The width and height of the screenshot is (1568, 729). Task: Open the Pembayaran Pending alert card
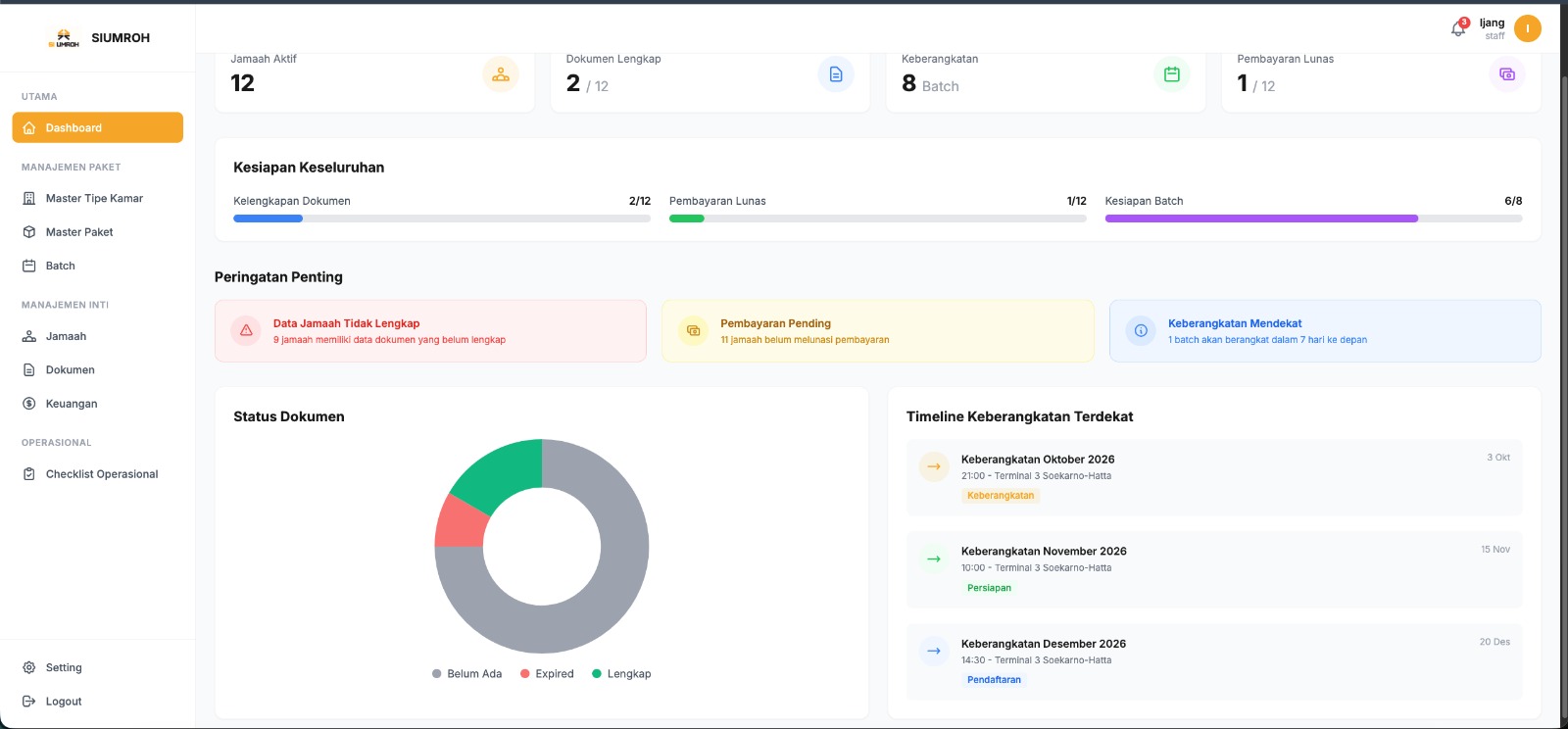click(x=878, y=331)
